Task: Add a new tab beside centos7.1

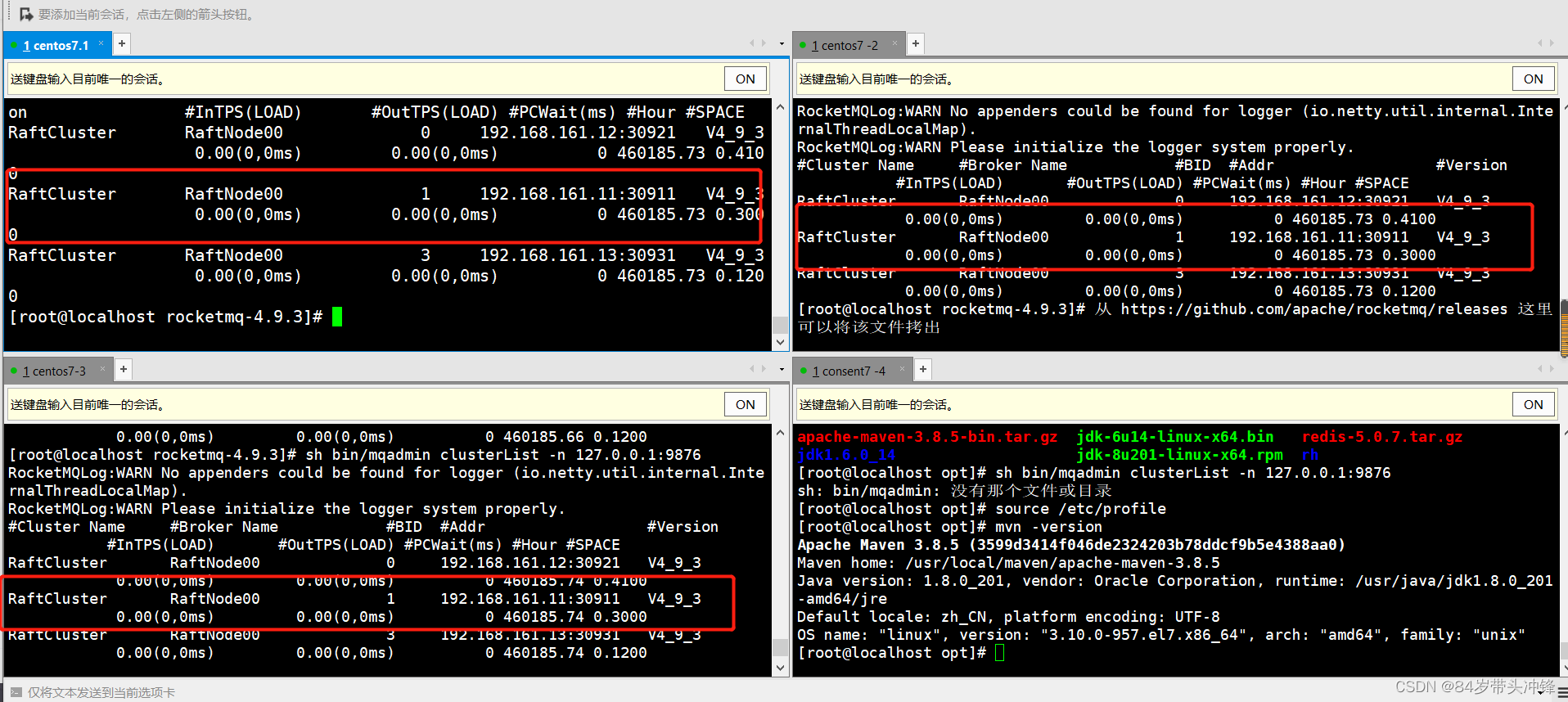Action: (x=121, y=43)
